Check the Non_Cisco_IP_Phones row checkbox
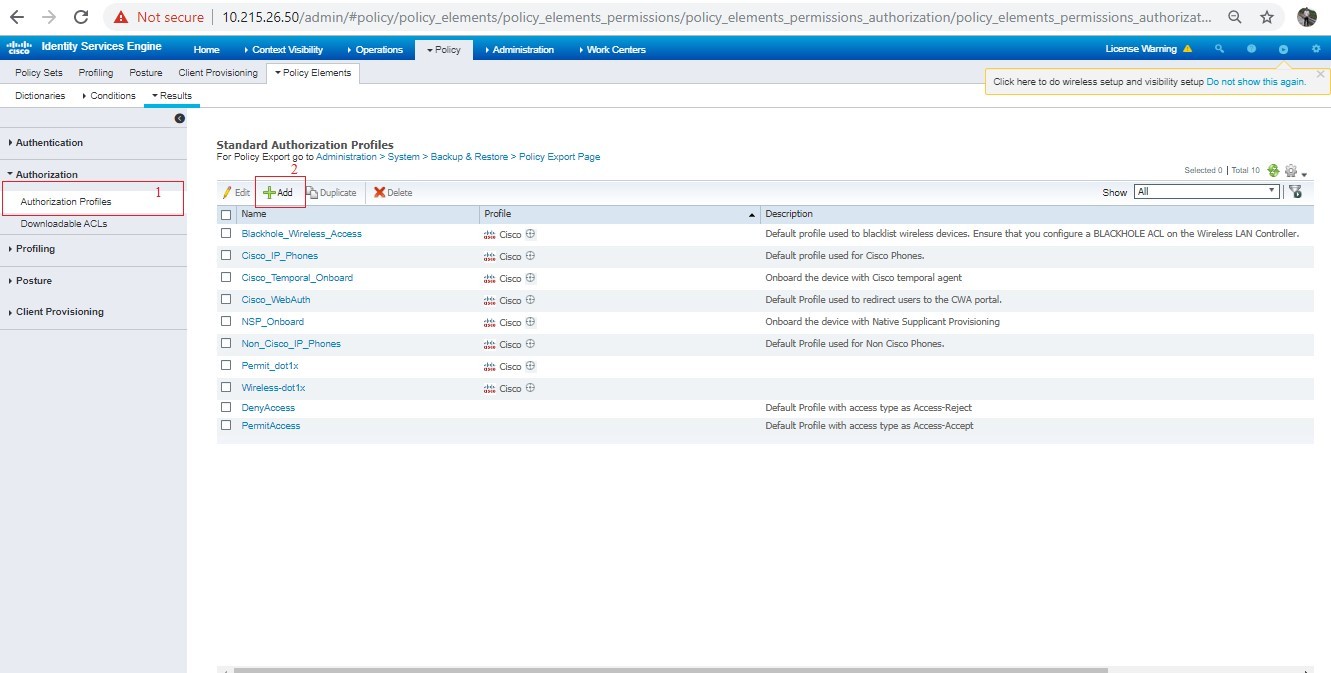1331x673 pixels. click(x=226, y=344)
